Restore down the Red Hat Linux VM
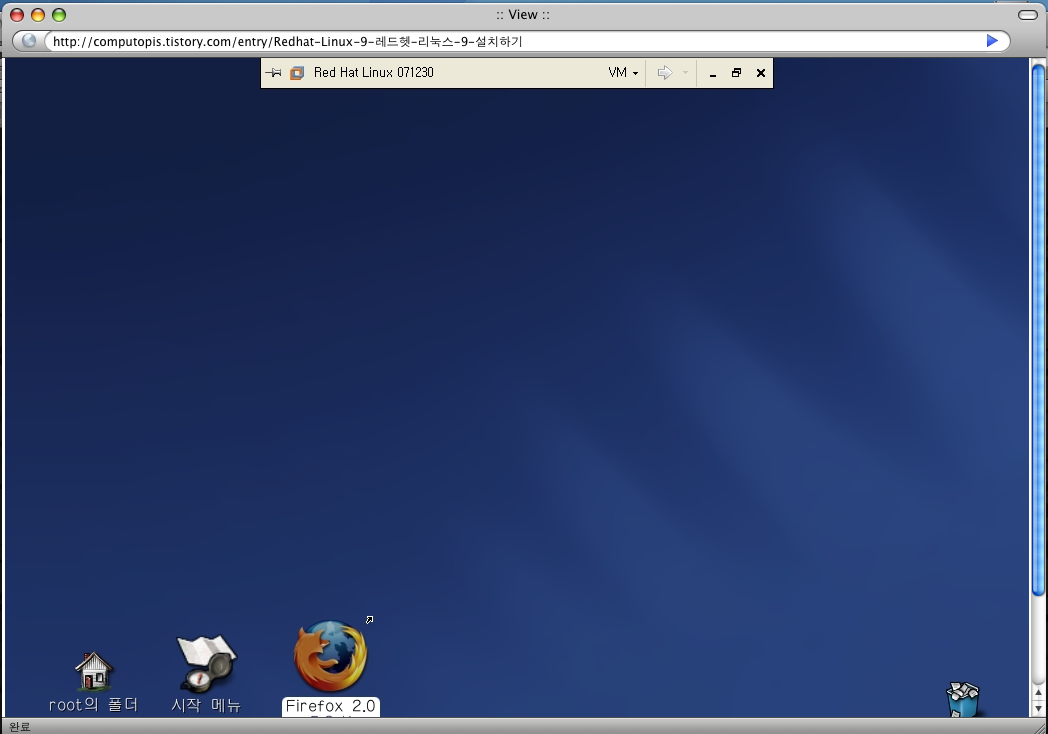 tap(737, 73)
